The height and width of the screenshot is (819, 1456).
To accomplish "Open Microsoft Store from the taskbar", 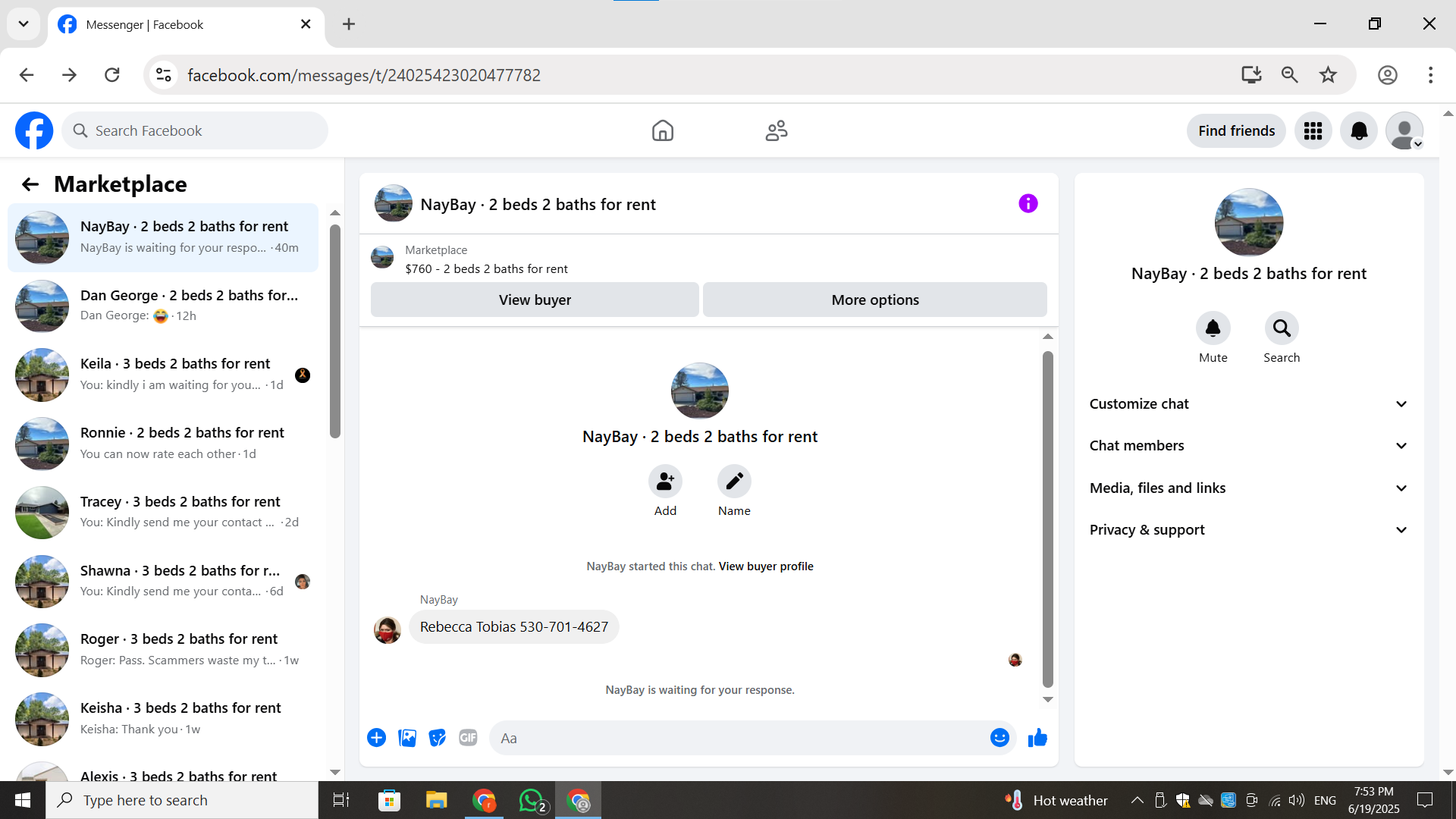I will click(389, 800).
